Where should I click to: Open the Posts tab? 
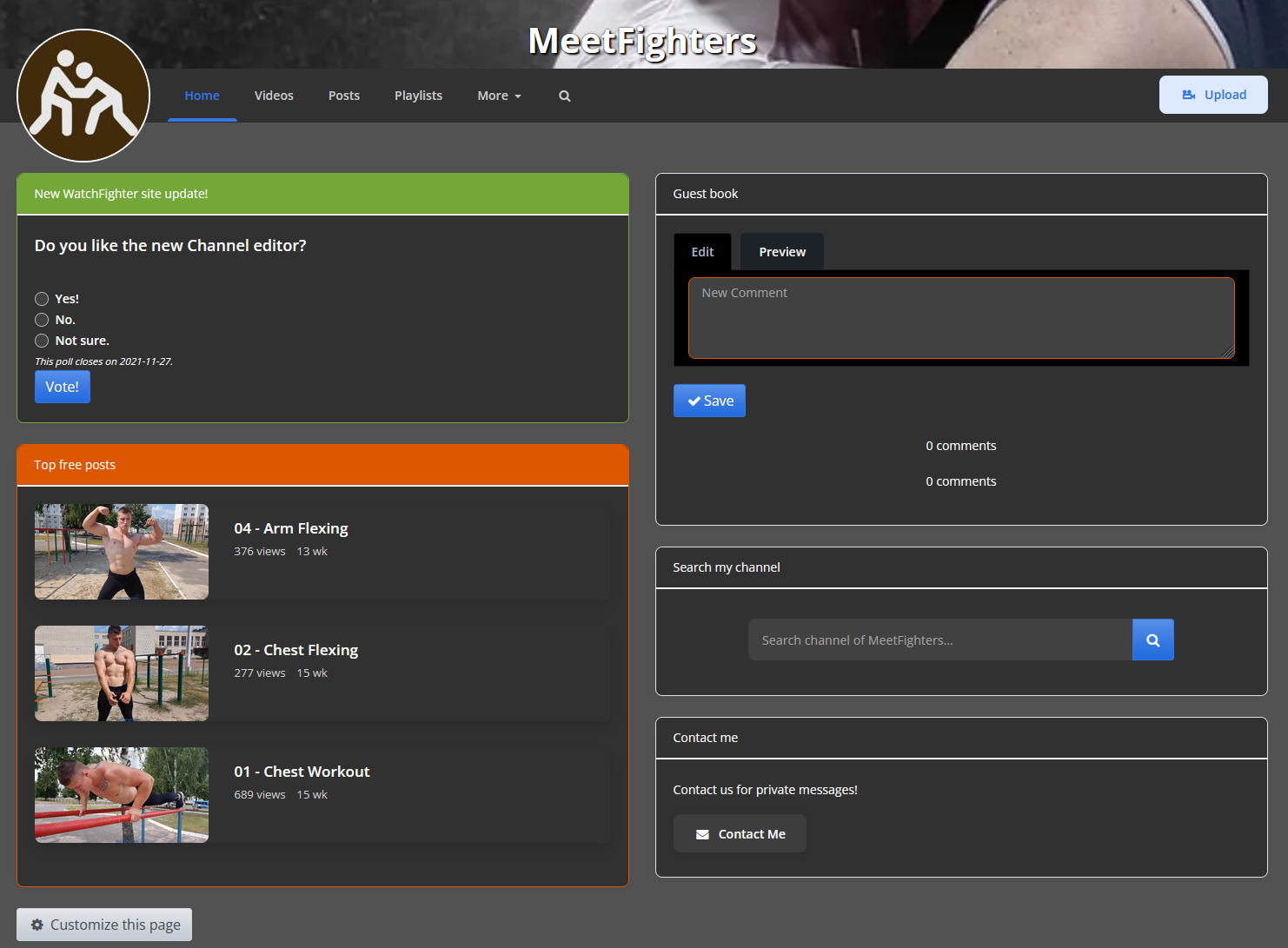344,96
